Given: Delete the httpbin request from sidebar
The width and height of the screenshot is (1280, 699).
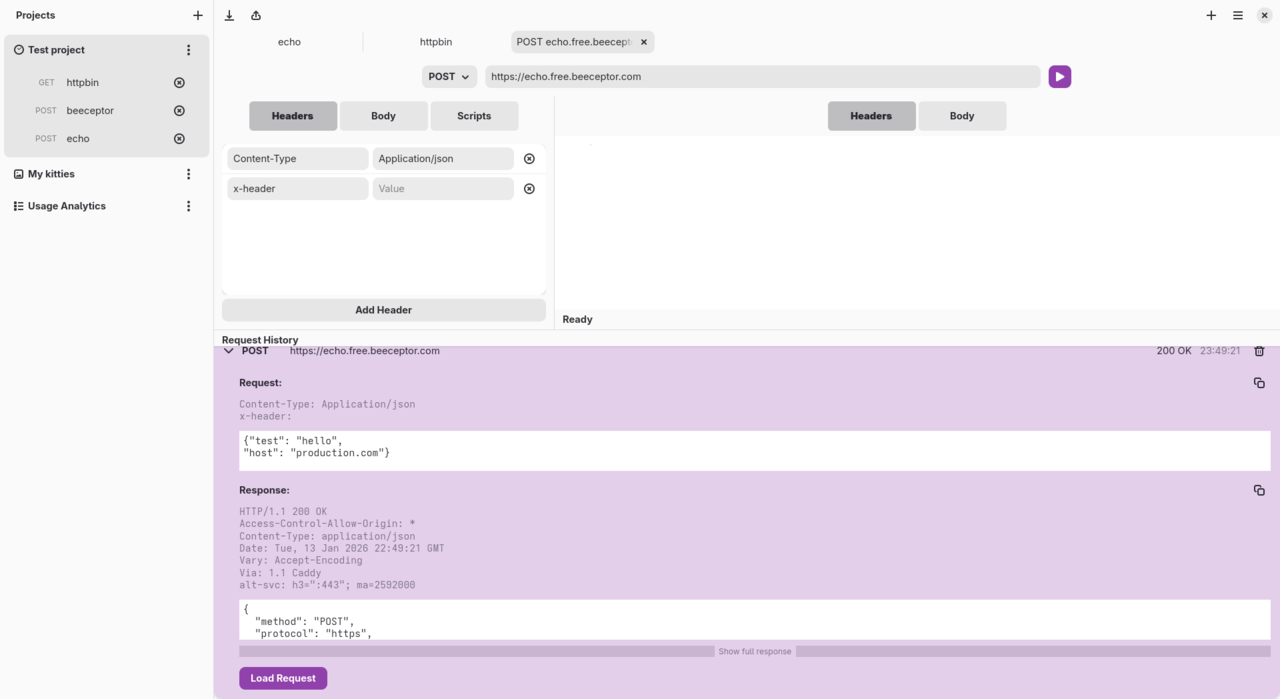Looking at the screenshot, I should (x=179, y=83).
